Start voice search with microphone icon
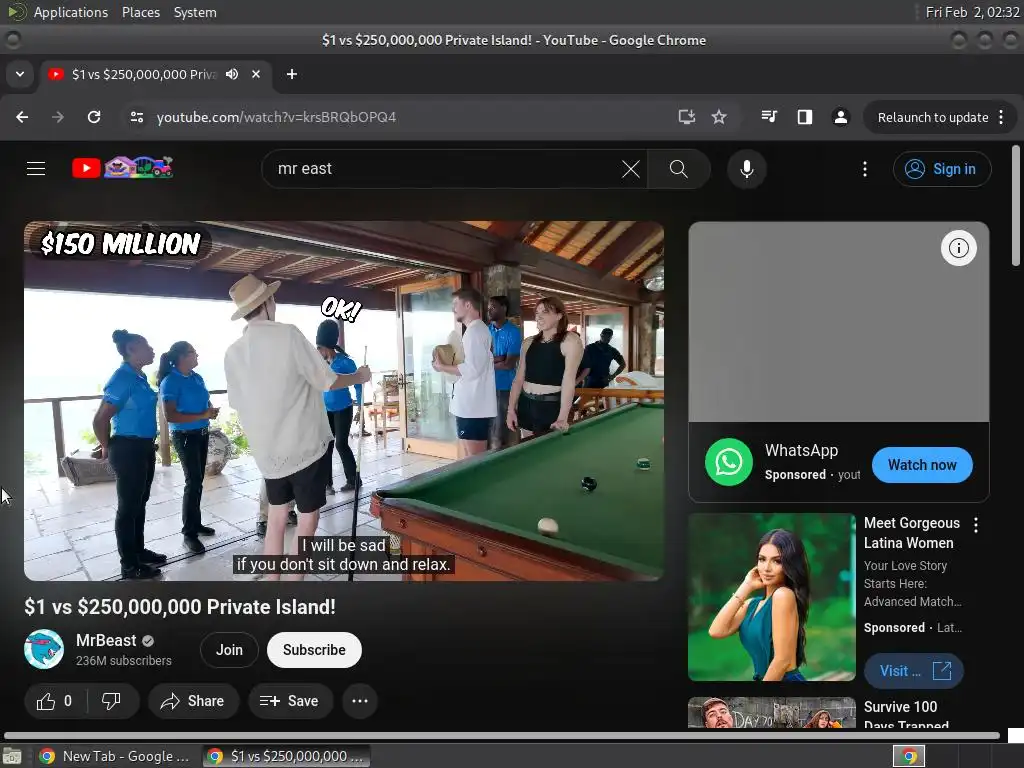The width and height of the screenshot is (1024, 768). (x=746, y=169)
